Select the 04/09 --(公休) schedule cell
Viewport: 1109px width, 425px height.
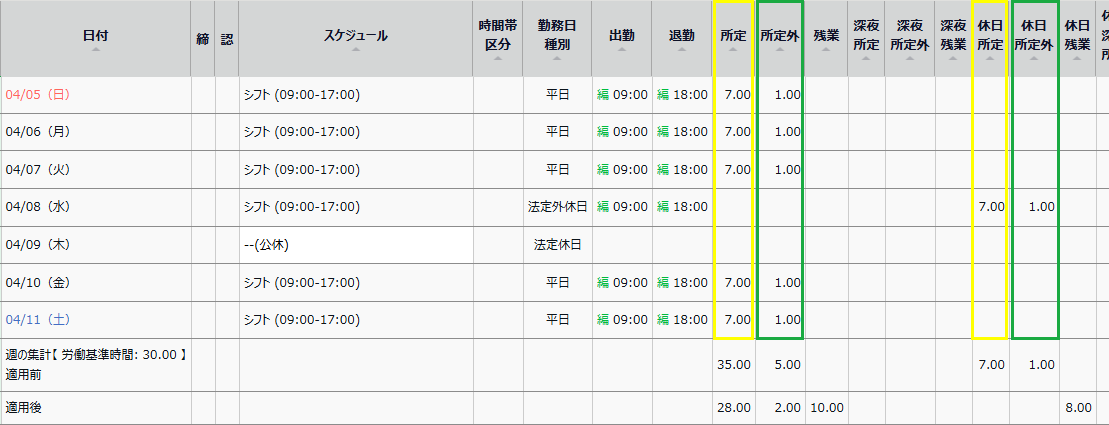click(356, 245)
